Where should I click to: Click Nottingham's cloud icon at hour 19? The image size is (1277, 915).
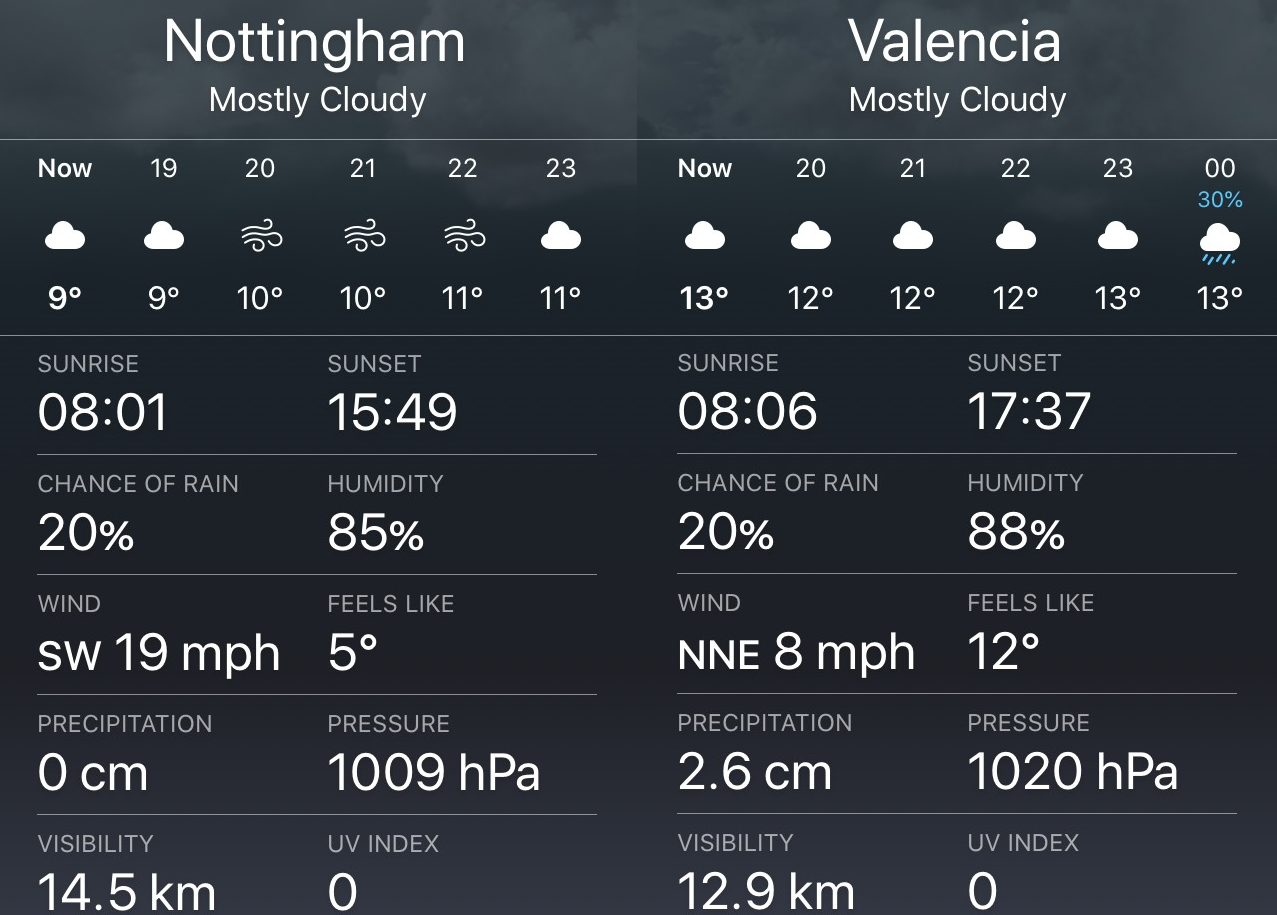pos(164,237)
